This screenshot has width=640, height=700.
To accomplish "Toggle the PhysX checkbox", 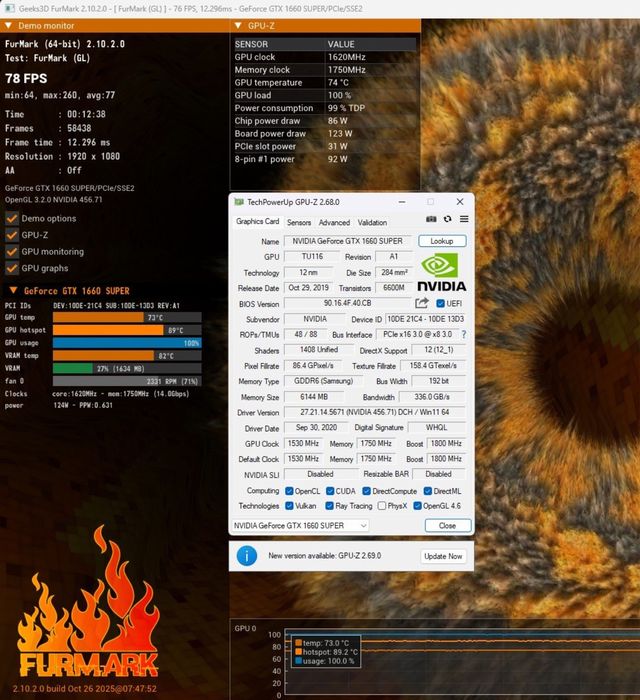I will [x=382, y=506].
